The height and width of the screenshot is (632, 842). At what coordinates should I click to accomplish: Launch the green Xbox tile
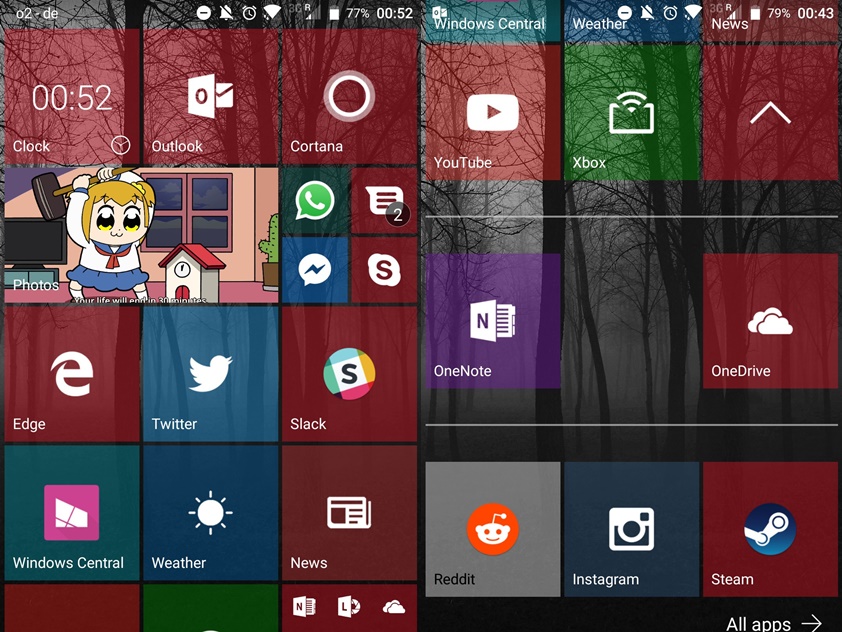click(632, 112)
